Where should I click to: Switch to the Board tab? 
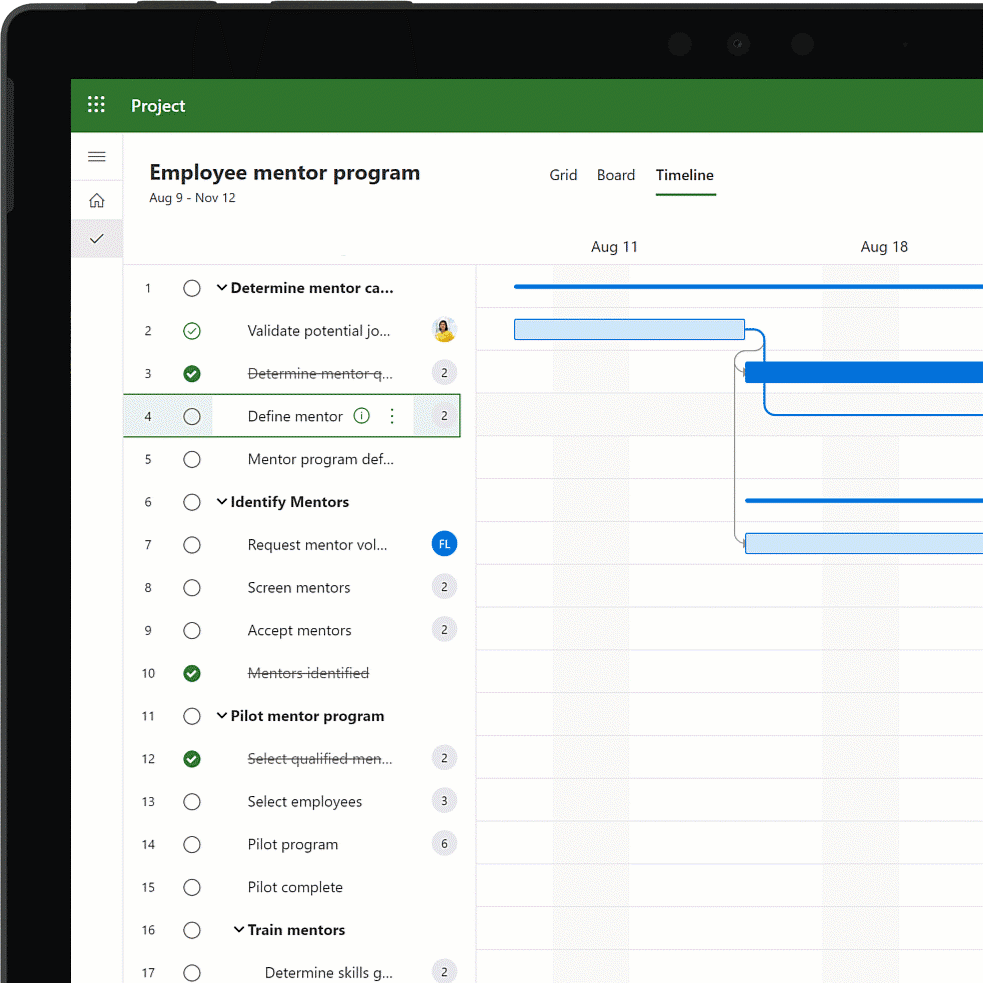pyautogui.click(x=616, y=175)
